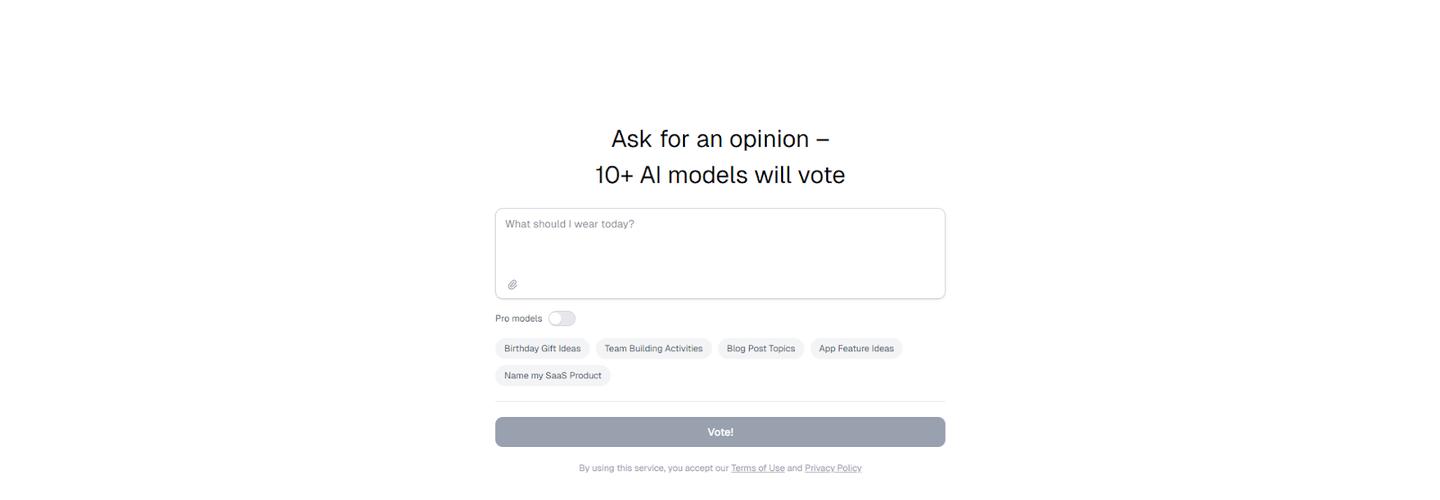Click the 'Ask for an opinion' heading

coord(720,139)
